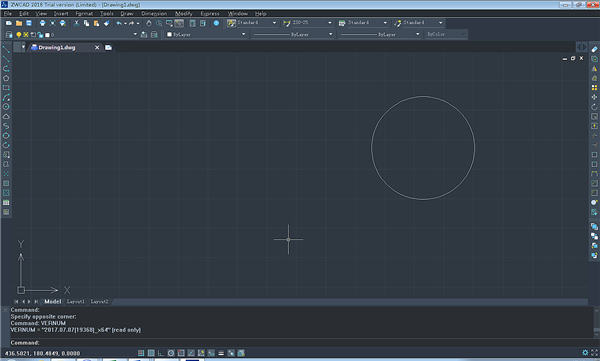Click the Cut scissors icon
The image size is (600, 361).
[76, 23]
